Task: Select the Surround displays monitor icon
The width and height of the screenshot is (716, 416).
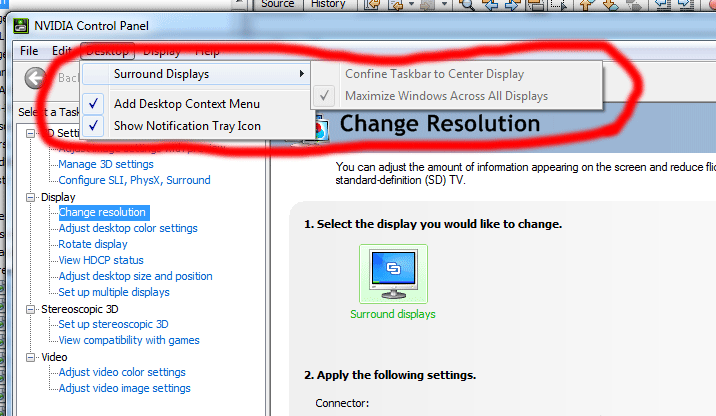Action: pos(393,274)
